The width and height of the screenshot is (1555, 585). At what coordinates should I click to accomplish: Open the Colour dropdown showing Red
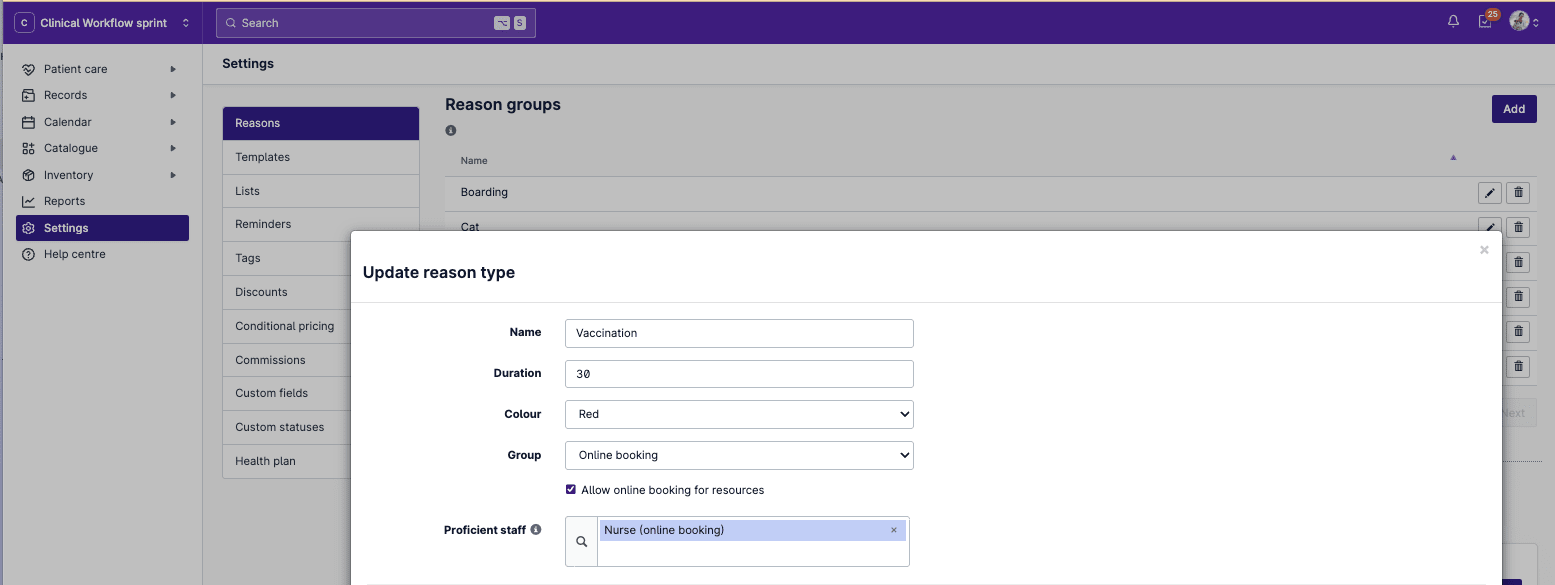739,414
